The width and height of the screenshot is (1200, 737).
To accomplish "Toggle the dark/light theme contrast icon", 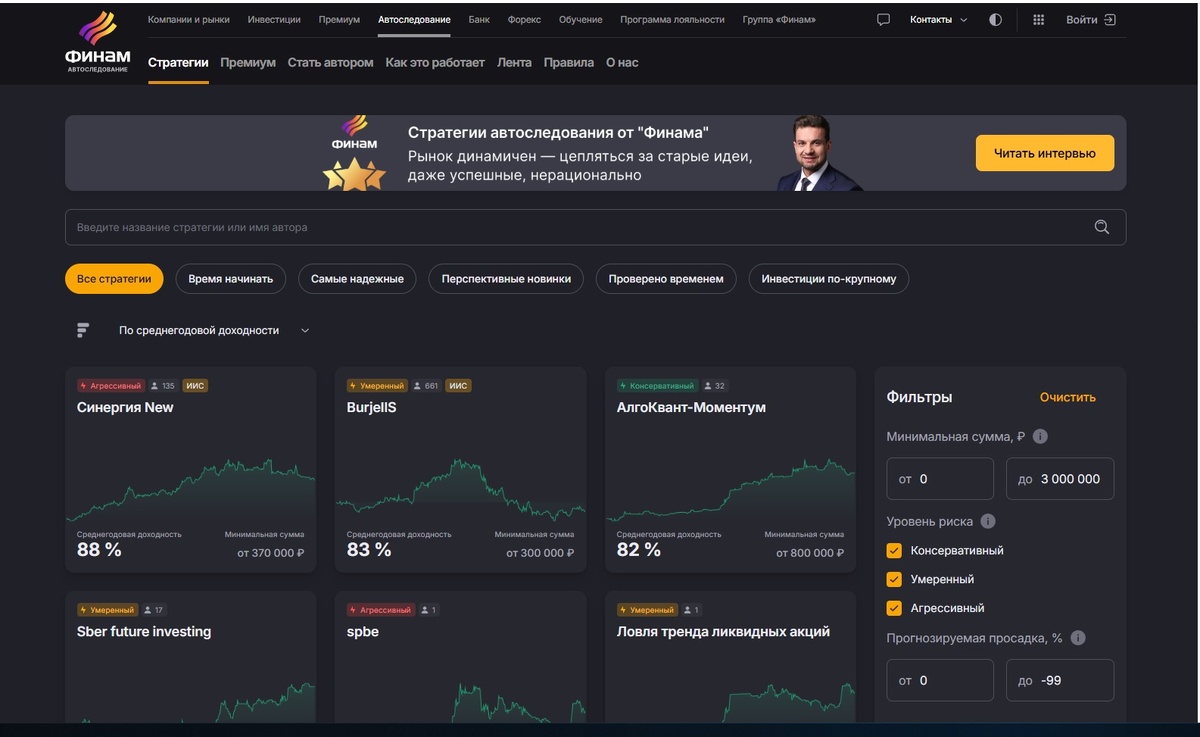I will (995, 20).
